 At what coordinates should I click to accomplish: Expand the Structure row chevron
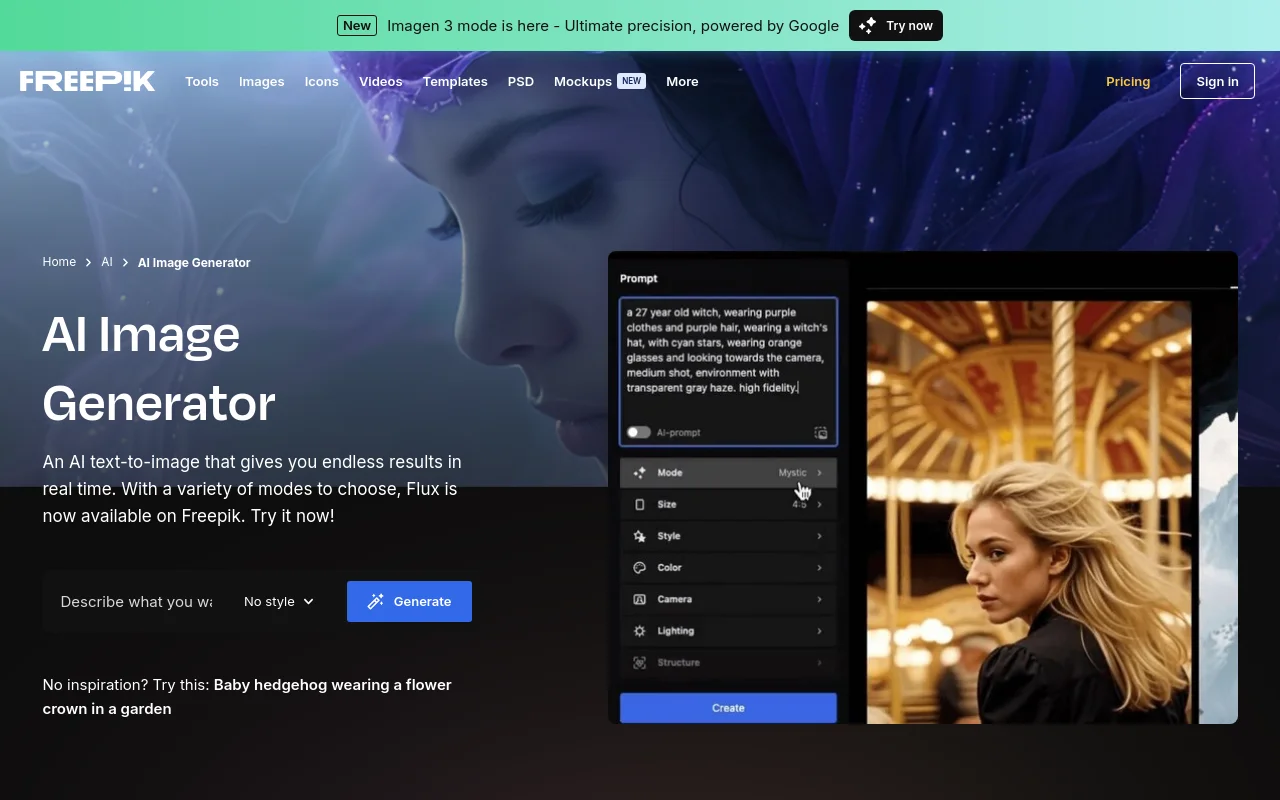[820, 663]
